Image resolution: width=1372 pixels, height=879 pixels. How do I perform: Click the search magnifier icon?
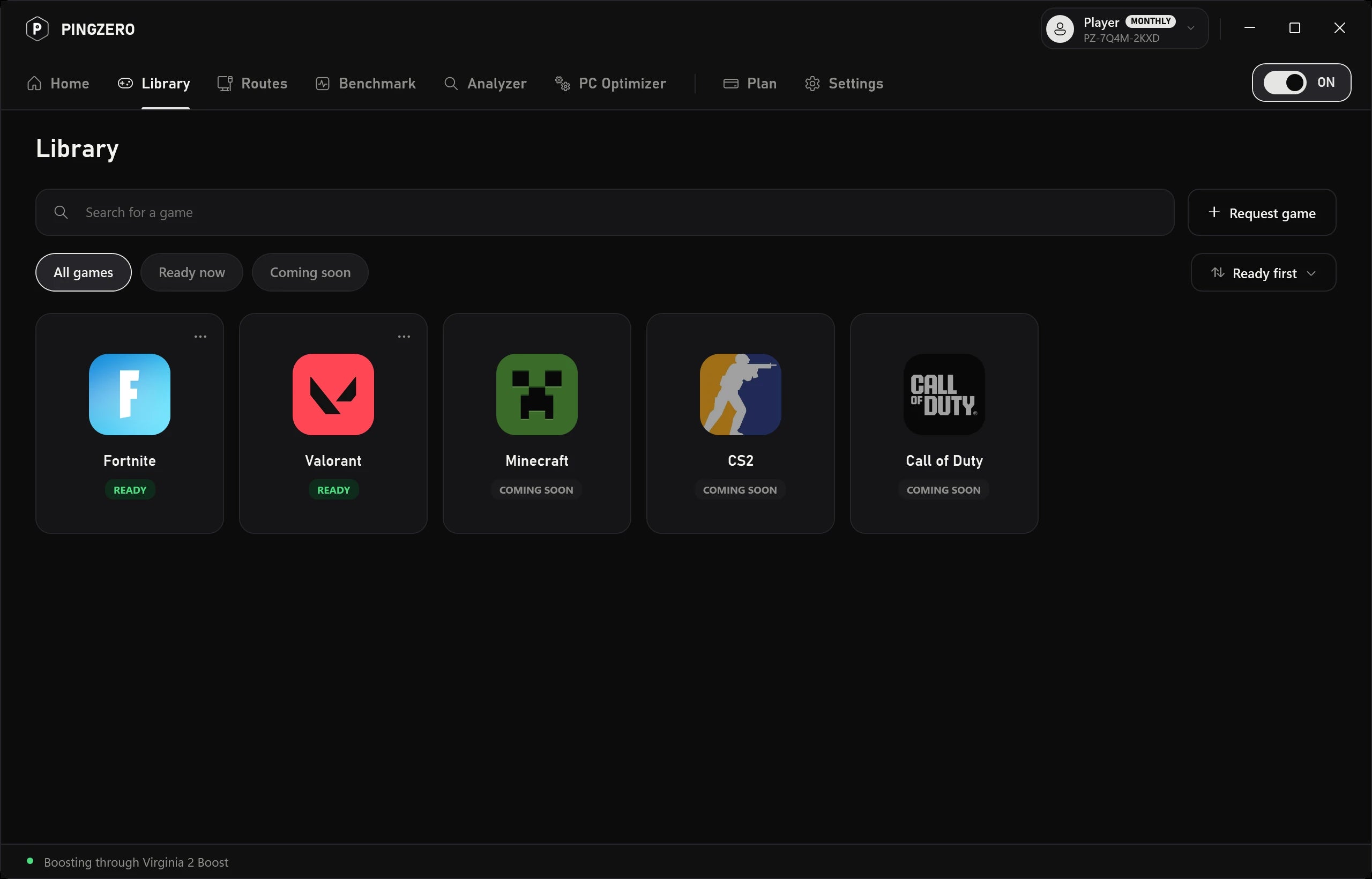pyautogui.click(x=61, y=212)
